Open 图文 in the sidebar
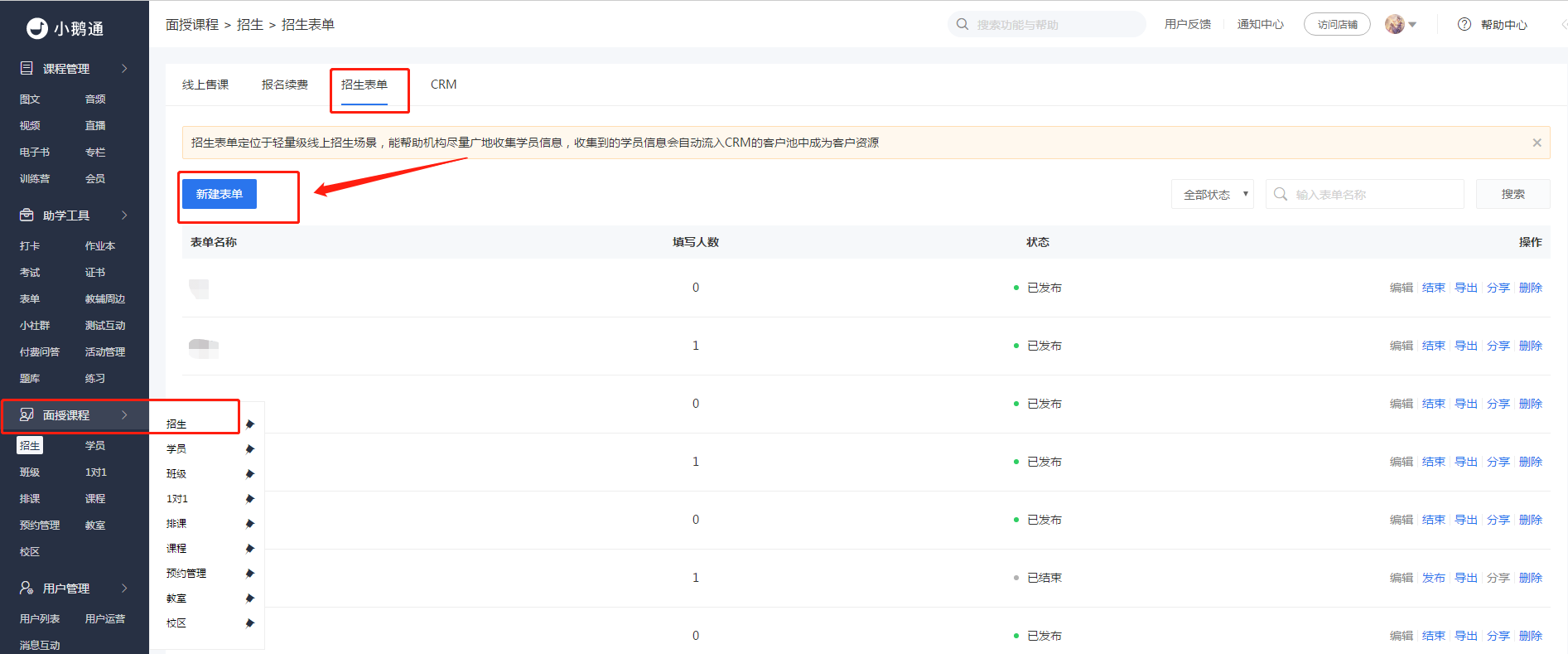The height and width of the screenshot is (654, 1568). (x=30, y=99)
